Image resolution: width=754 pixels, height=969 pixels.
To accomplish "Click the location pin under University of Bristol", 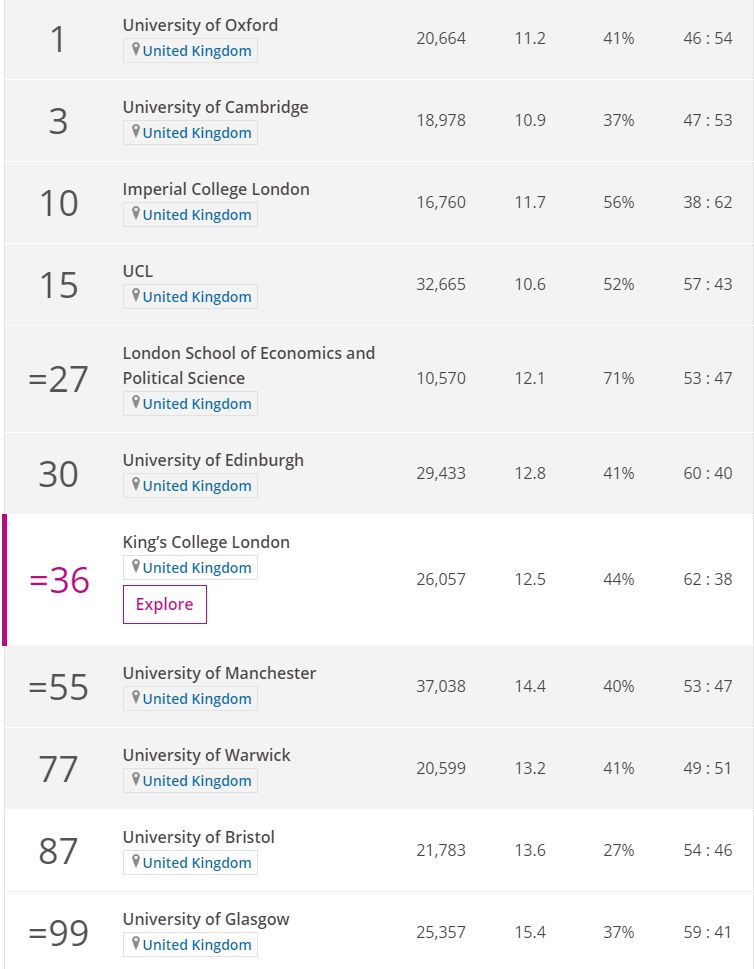I will [x=135, y=861].
